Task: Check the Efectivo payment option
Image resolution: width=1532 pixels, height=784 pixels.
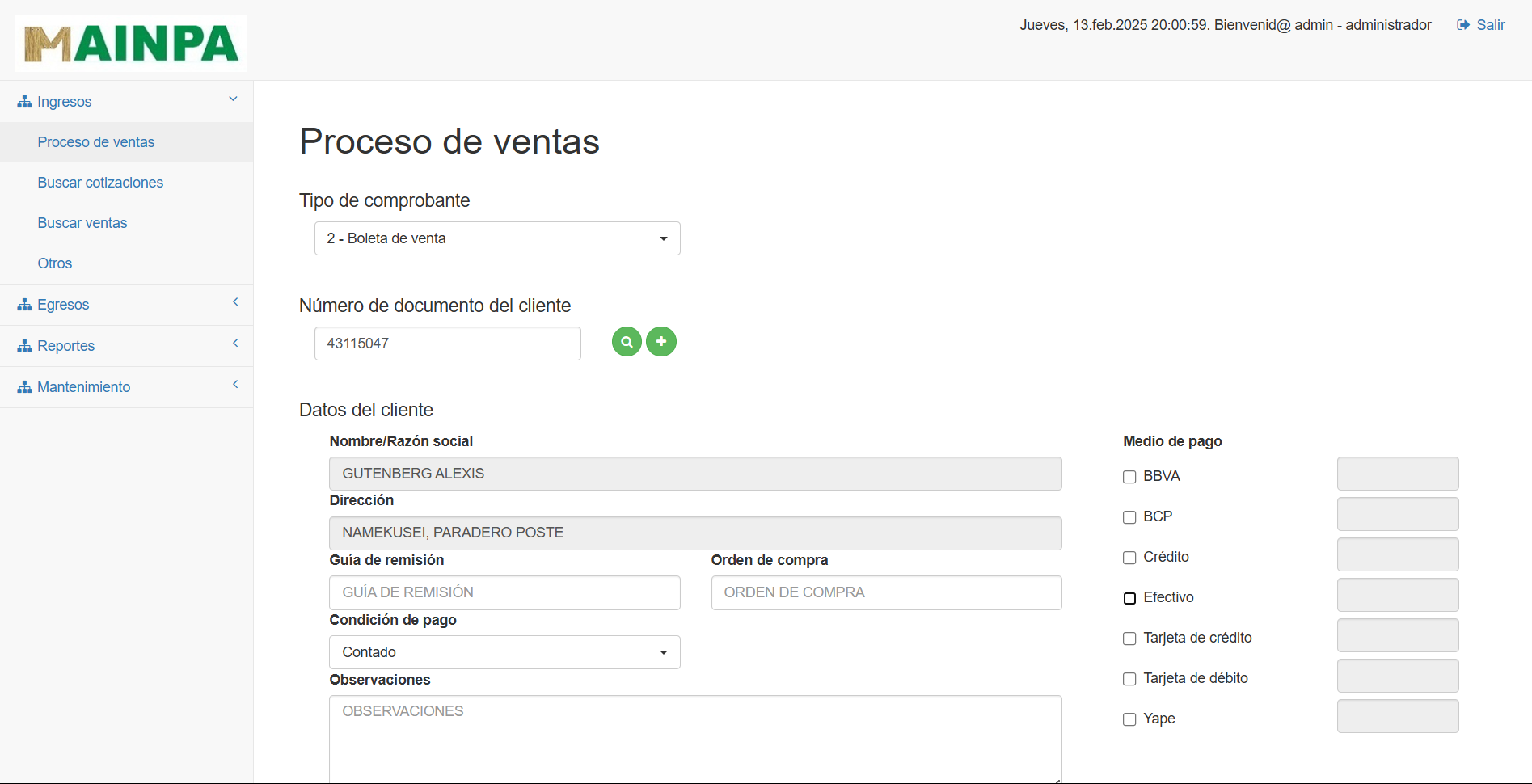Action: pos(1129,598)
